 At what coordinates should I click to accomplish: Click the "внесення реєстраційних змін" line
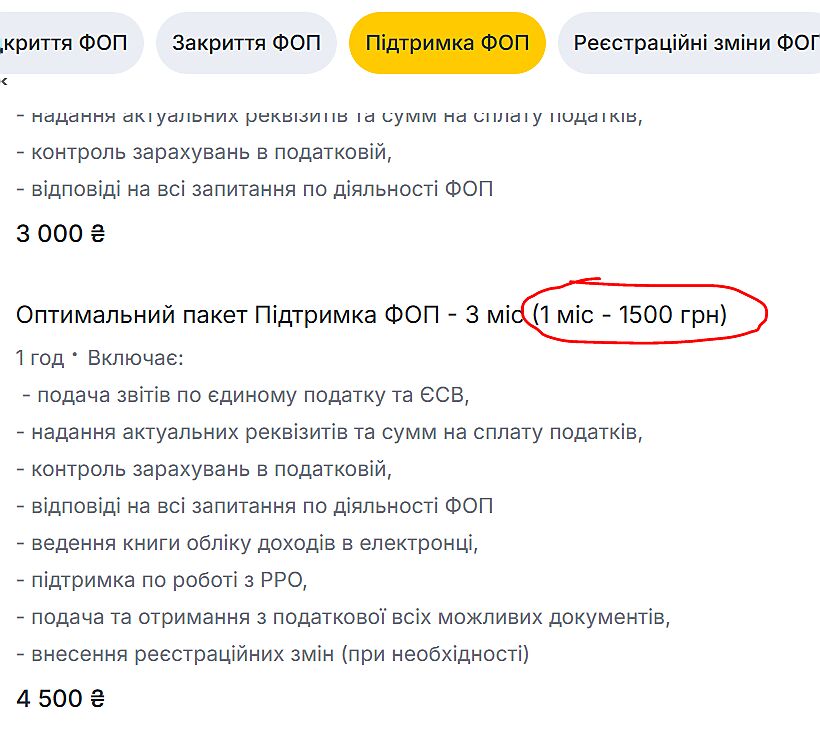pyautogui.click(x=272, y=654)
